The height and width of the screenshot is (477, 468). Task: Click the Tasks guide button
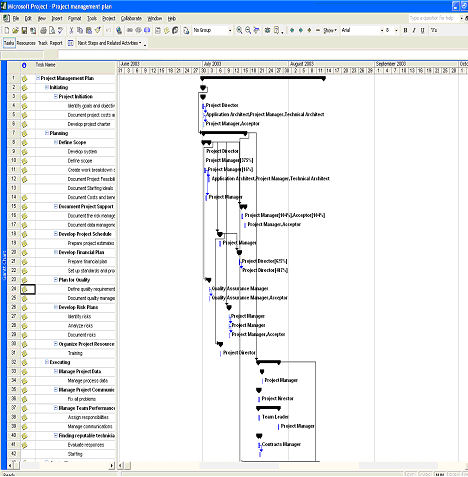tap(9, 43)
